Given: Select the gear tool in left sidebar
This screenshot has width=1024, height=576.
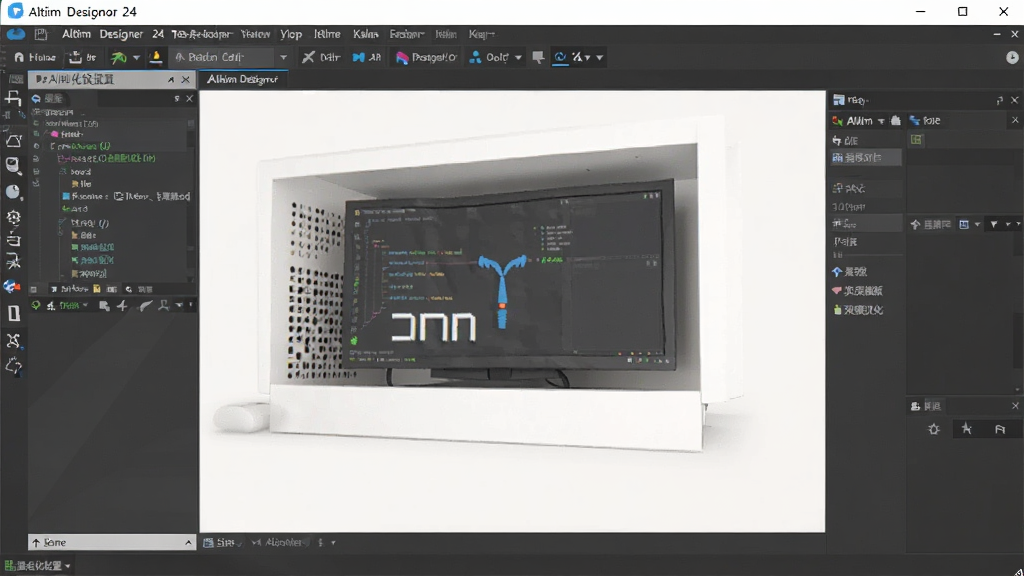Looking at the screenshot, I should pos(13,217).
